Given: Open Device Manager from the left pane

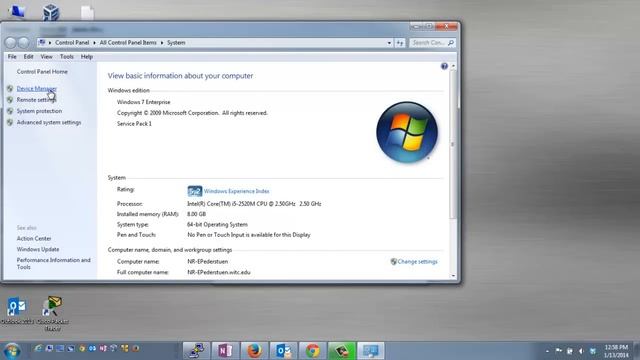Looking at the screenshot, I should pos(36,89).
